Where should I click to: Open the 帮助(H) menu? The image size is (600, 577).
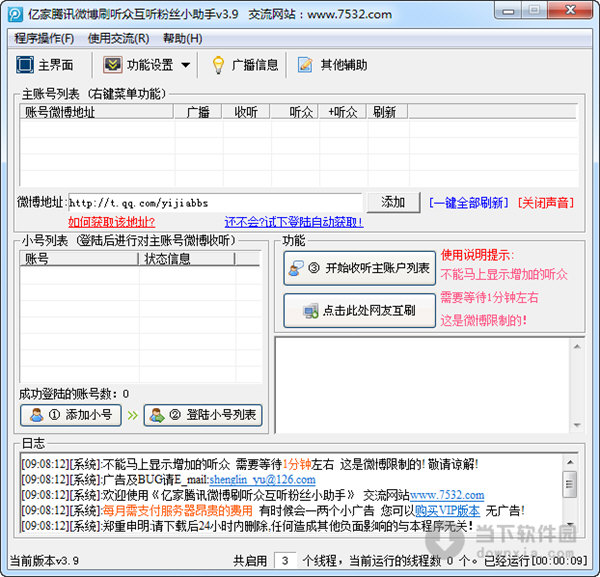point(181,39)
